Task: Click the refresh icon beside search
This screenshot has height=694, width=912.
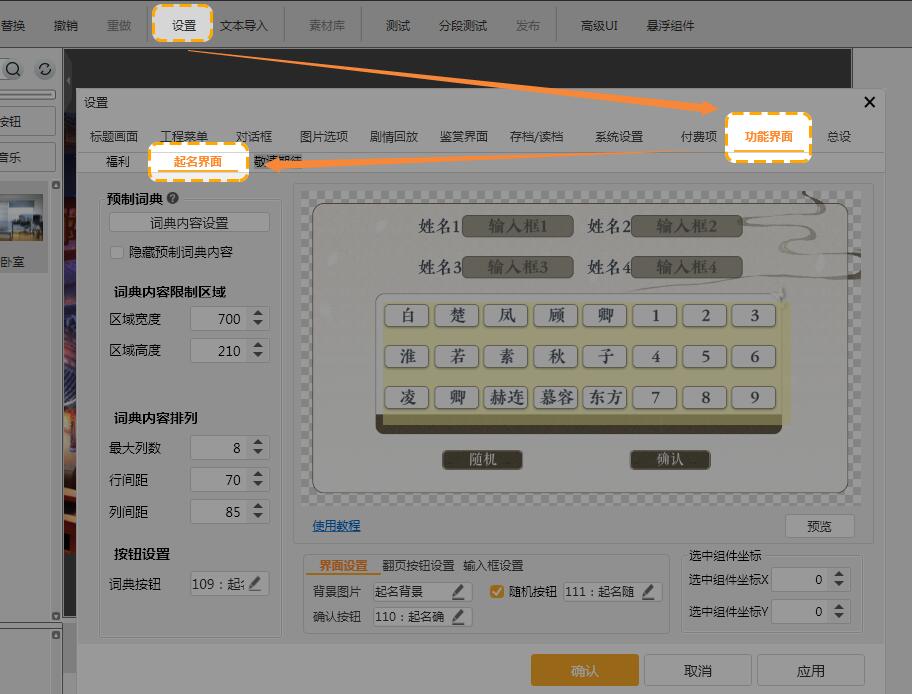Action: coord(45,69)
